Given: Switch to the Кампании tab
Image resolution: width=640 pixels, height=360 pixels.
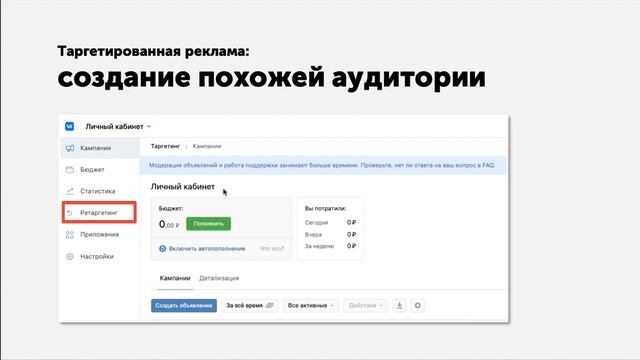Looking at the screenshot, I should point(175,278).
